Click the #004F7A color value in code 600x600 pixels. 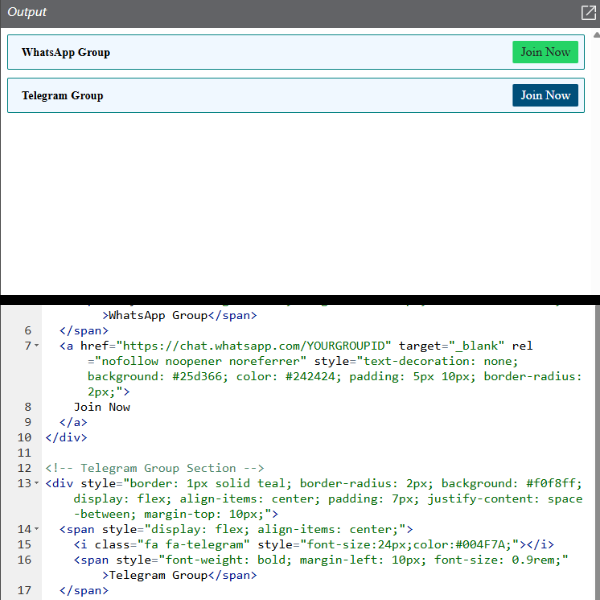[x=481, y=545]
